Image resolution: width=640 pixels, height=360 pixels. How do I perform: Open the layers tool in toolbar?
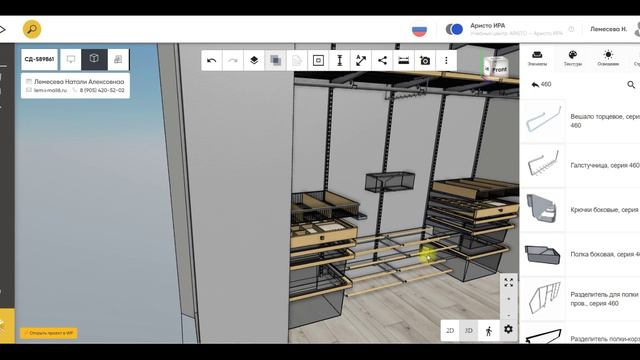click(254, 61)
